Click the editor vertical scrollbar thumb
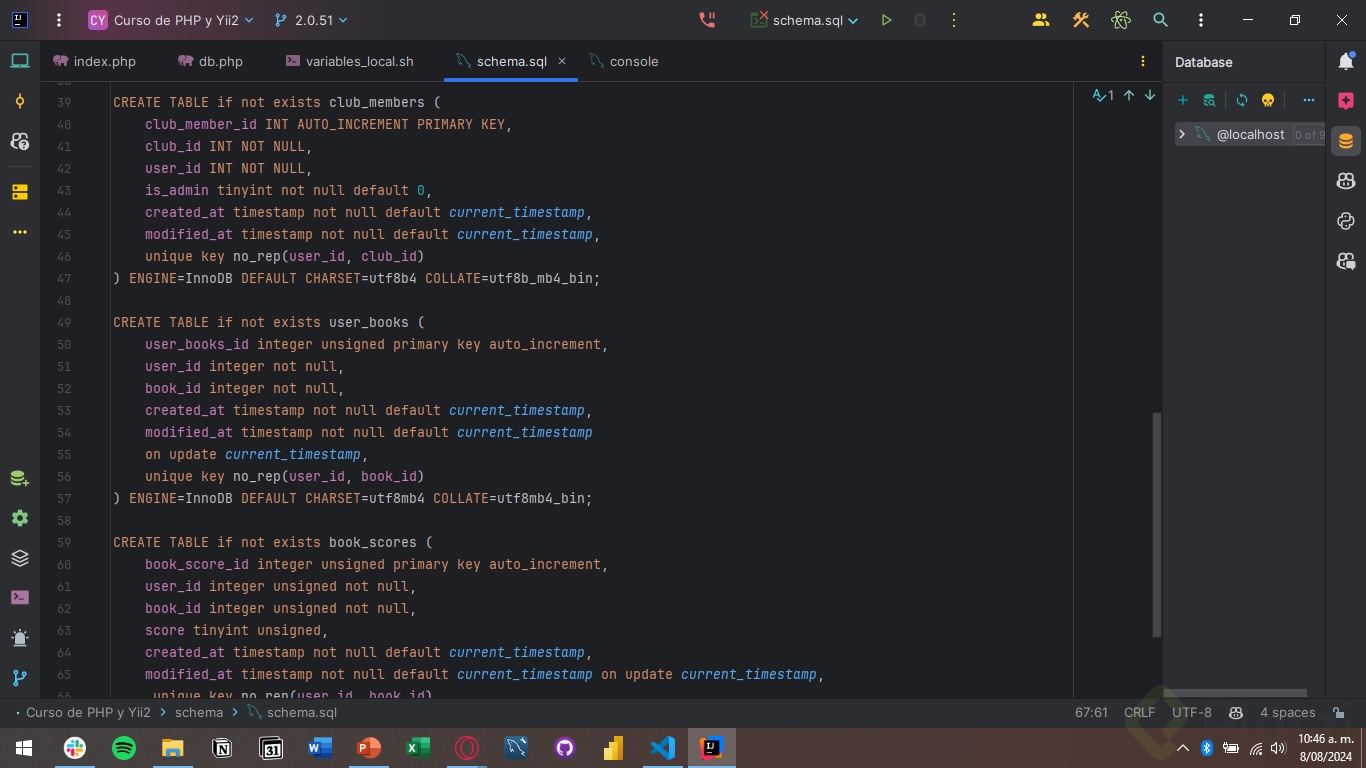Screen dimensions: 1366x768 1157,525
